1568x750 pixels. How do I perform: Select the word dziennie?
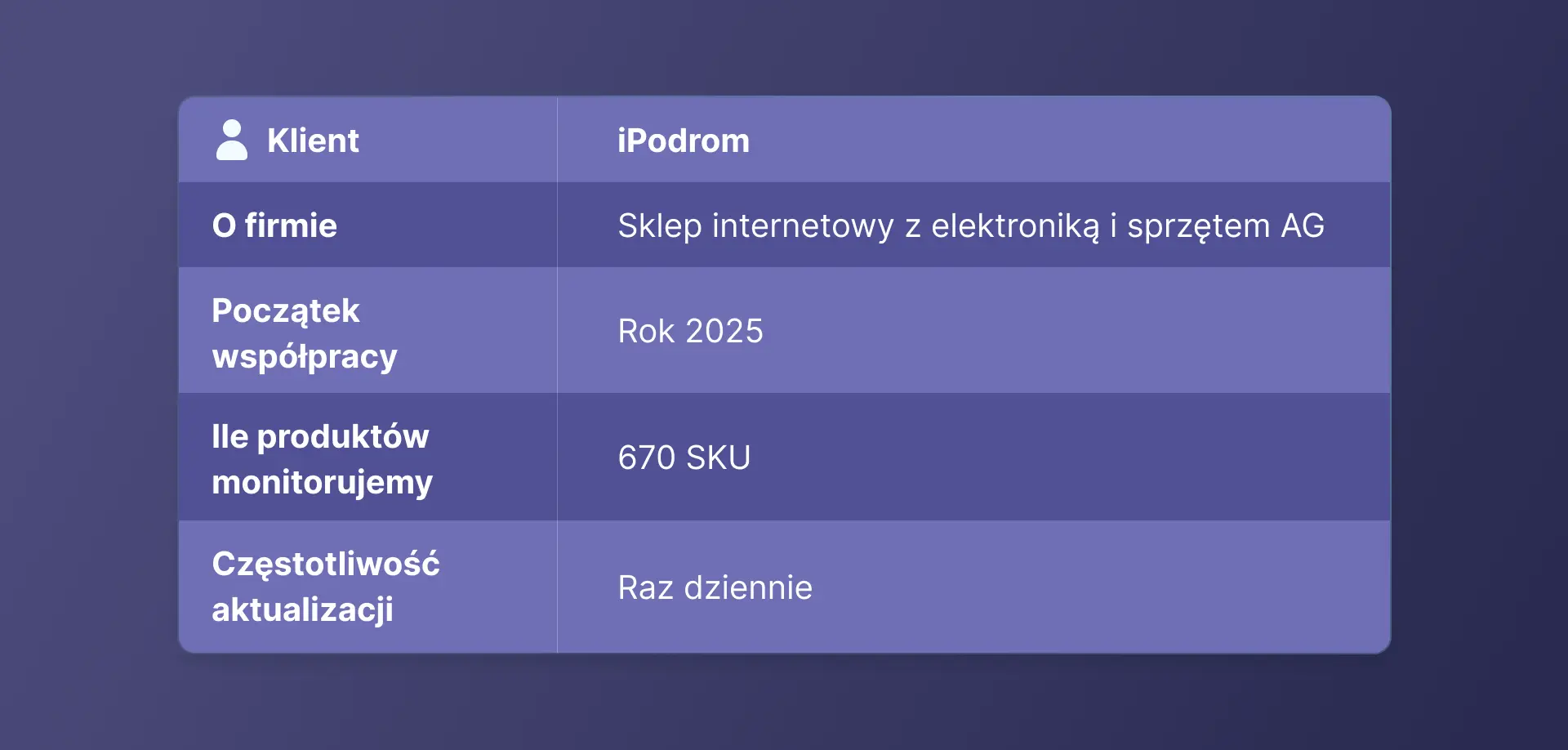click(x=748, y=588)
